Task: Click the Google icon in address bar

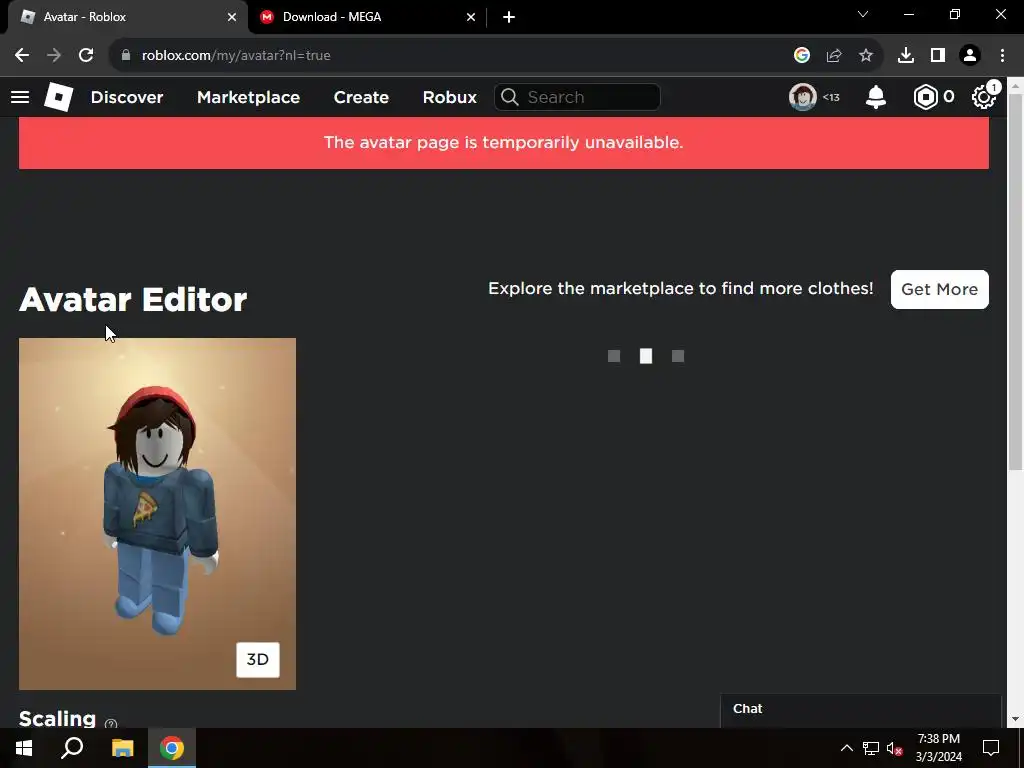Action: tap(802, 56)
